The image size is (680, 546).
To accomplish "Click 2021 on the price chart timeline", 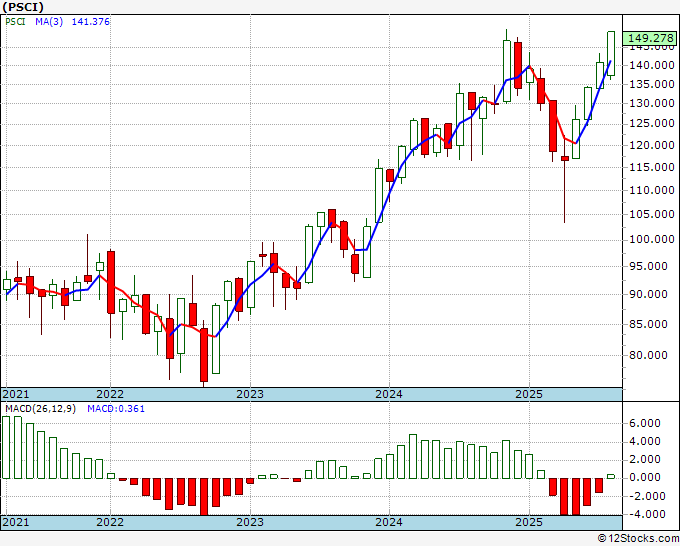I will click(x=16, y=394).
